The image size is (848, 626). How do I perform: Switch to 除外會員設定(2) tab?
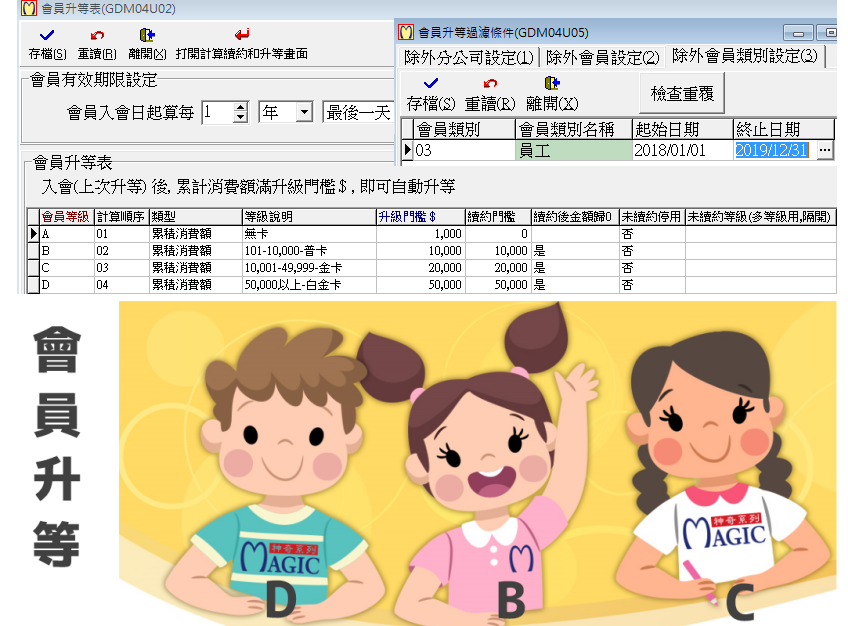click(602, 57)
